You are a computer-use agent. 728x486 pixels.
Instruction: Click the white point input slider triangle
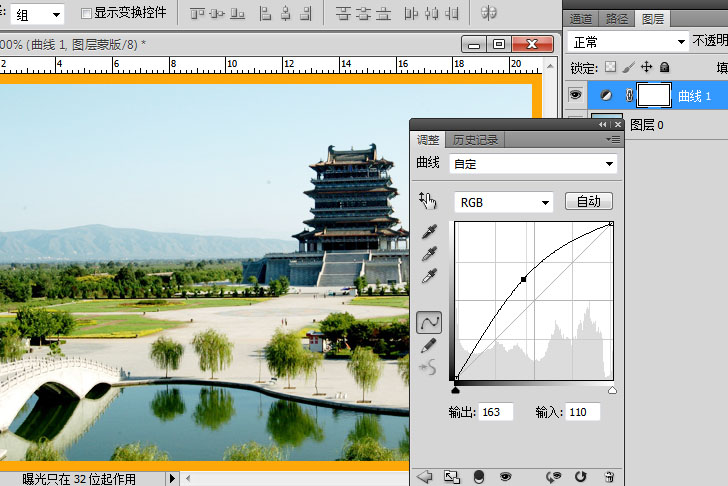pyautogui.click(x=612, y=390)
